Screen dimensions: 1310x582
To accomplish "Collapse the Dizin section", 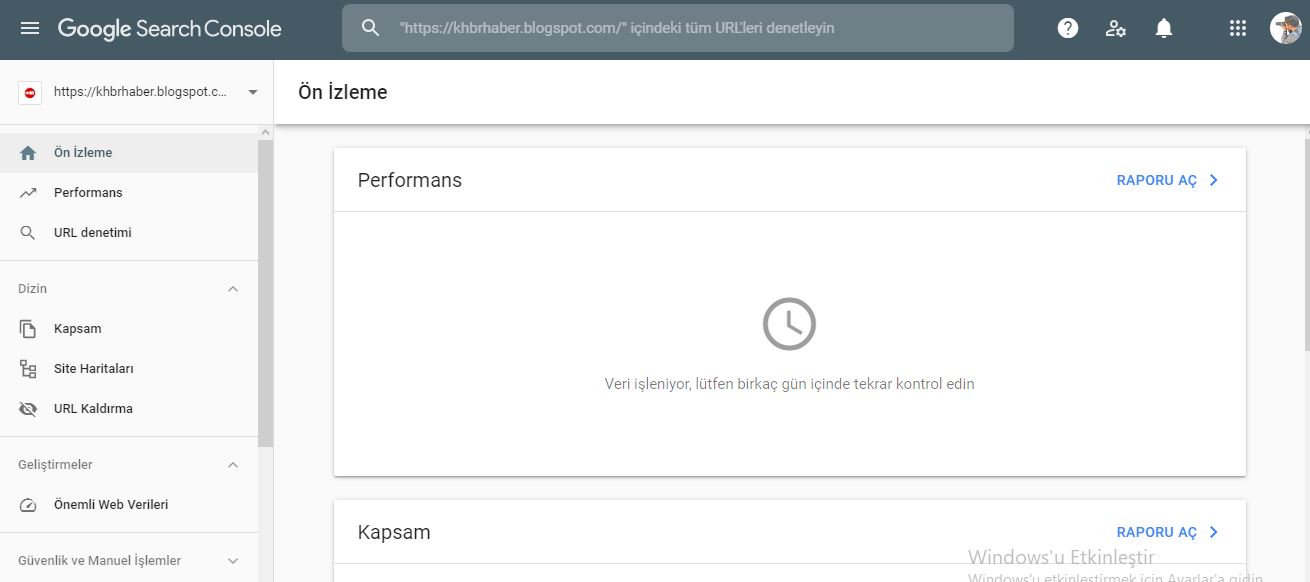I will point(233,289).
